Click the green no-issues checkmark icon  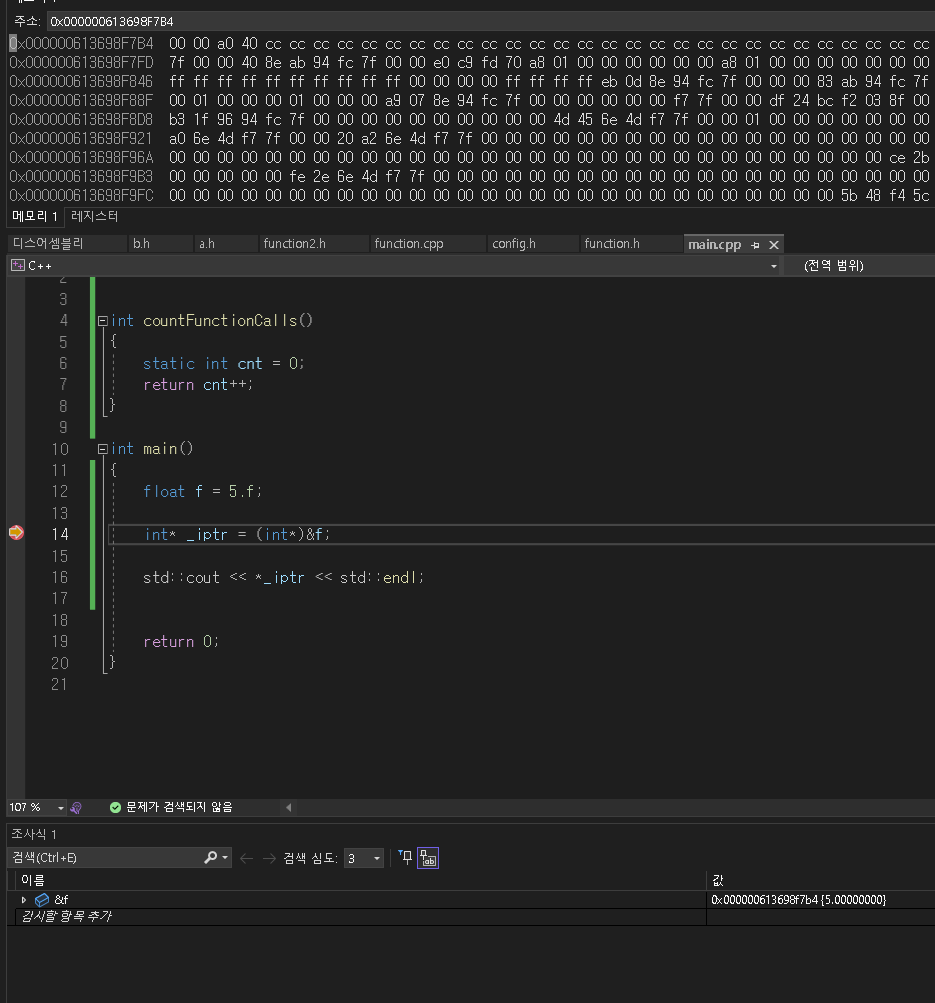click(x=116, y=808)
